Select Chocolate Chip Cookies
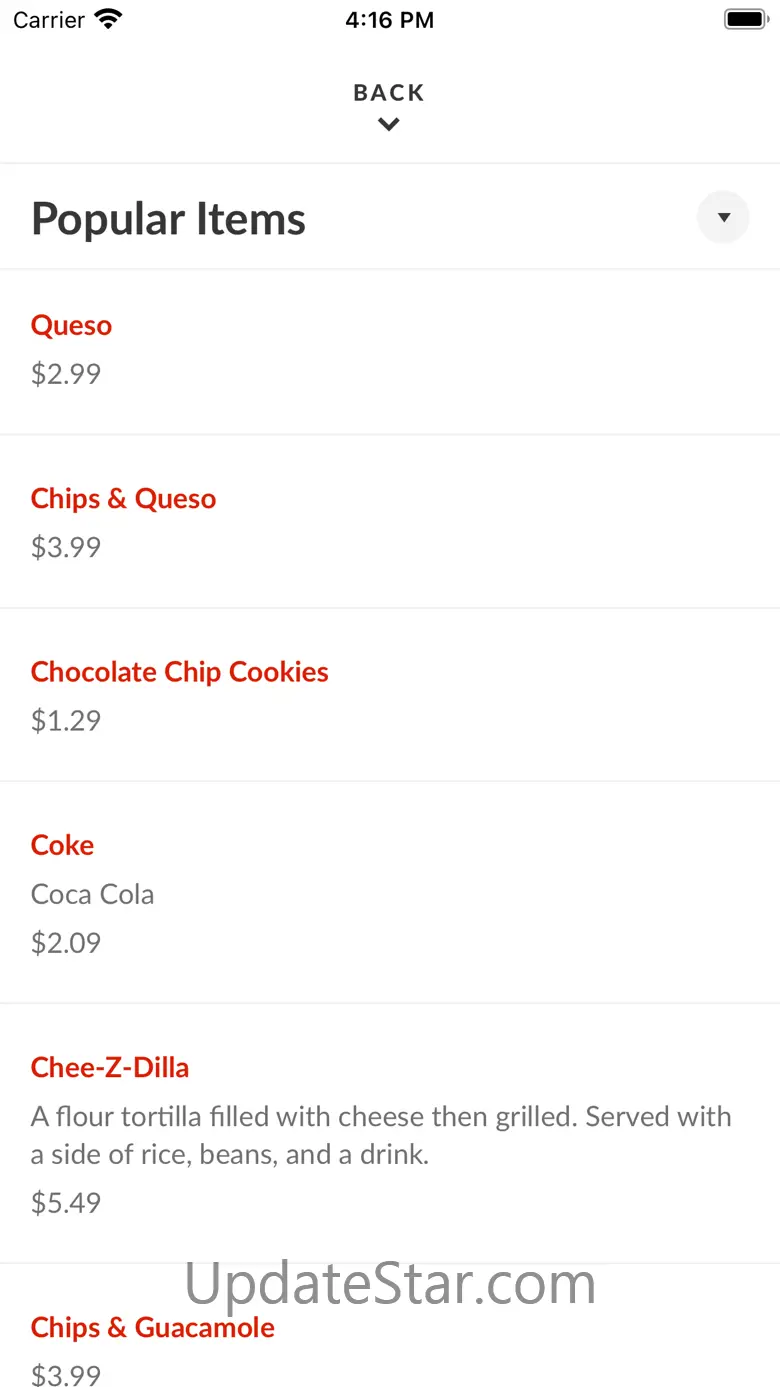Viewport: 780px width, 1387px height. pos(179,672)
